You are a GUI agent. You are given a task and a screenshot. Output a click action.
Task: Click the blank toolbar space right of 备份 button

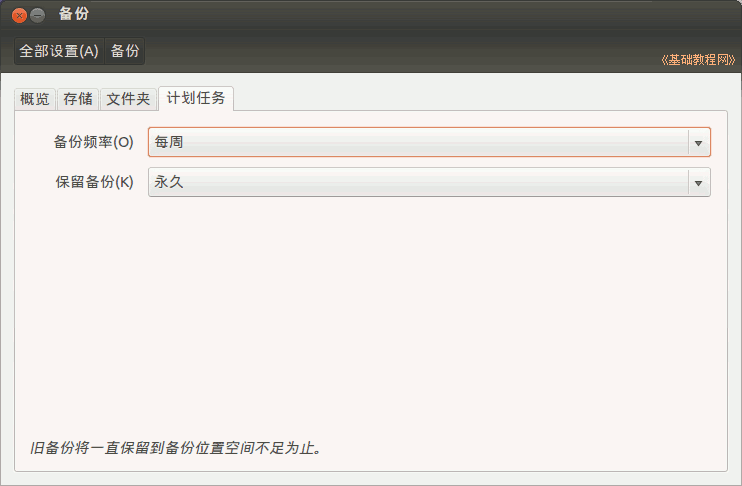click(x=400, y=51)
